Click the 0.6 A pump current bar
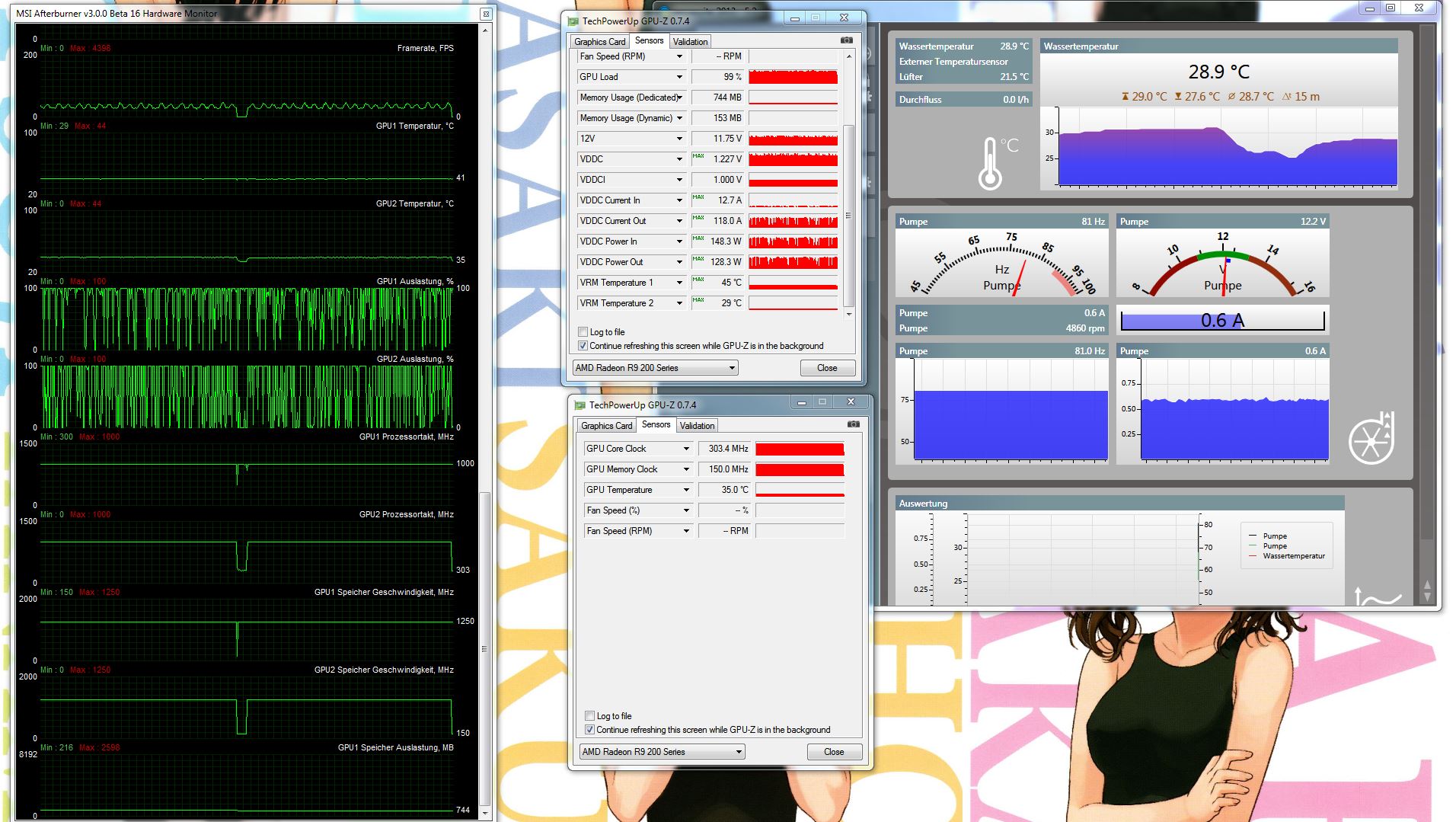1456x822 pixels. click(x=1223, y=321)
